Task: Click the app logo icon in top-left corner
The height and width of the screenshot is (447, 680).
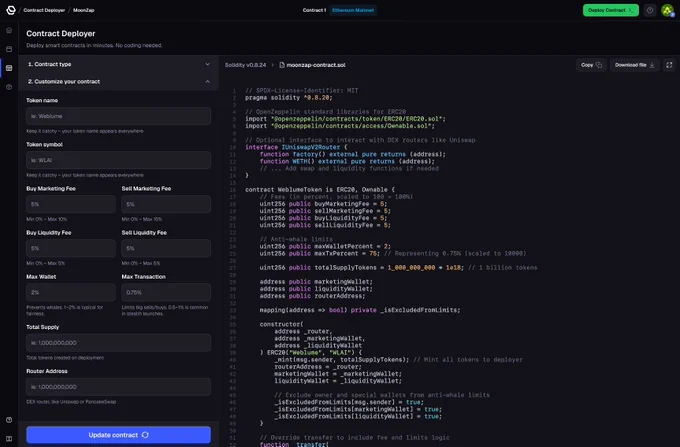Action: (11, 10)
